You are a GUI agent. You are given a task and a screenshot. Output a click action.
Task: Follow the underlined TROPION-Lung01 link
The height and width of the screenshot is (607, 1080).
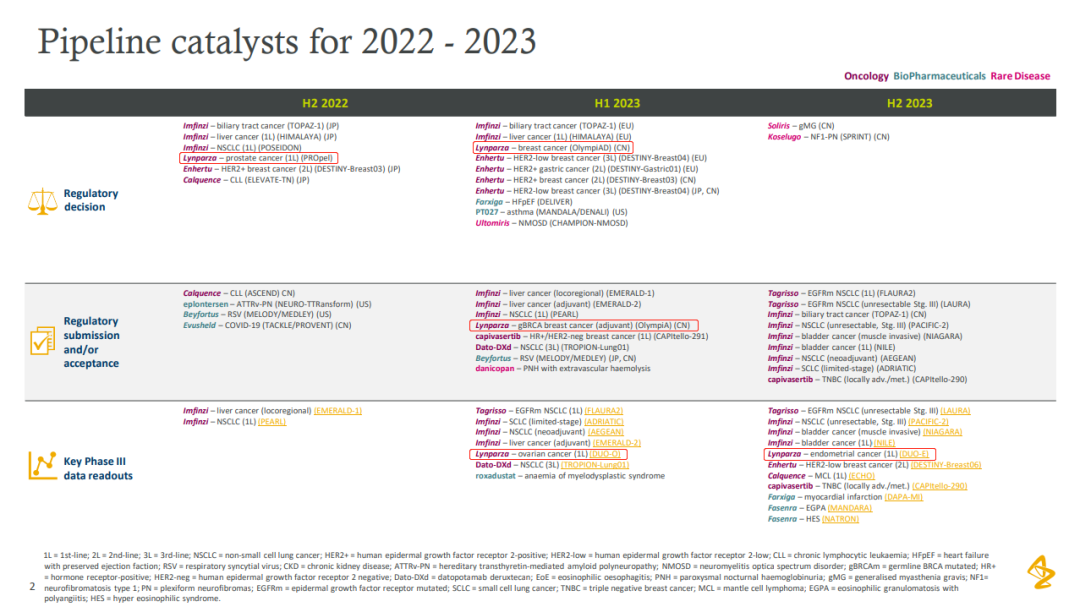click(x=595, y=465)
